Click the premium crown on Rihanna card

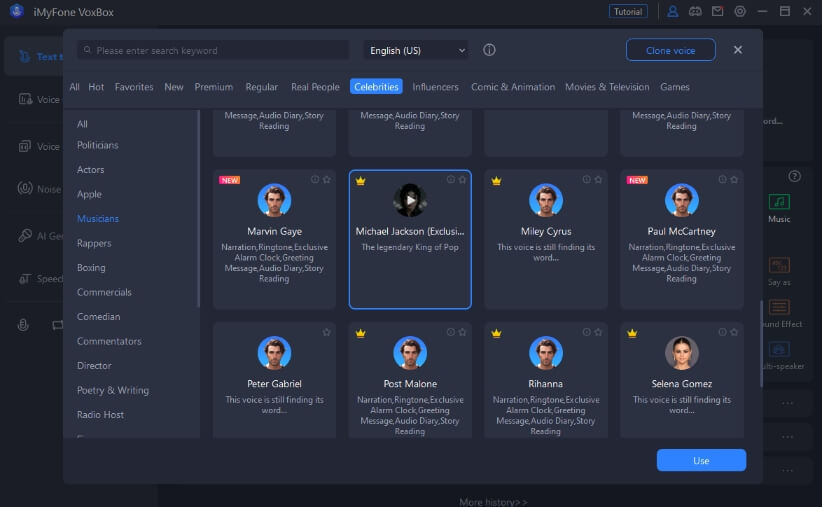pyautogui.click(x=496, y=333)
